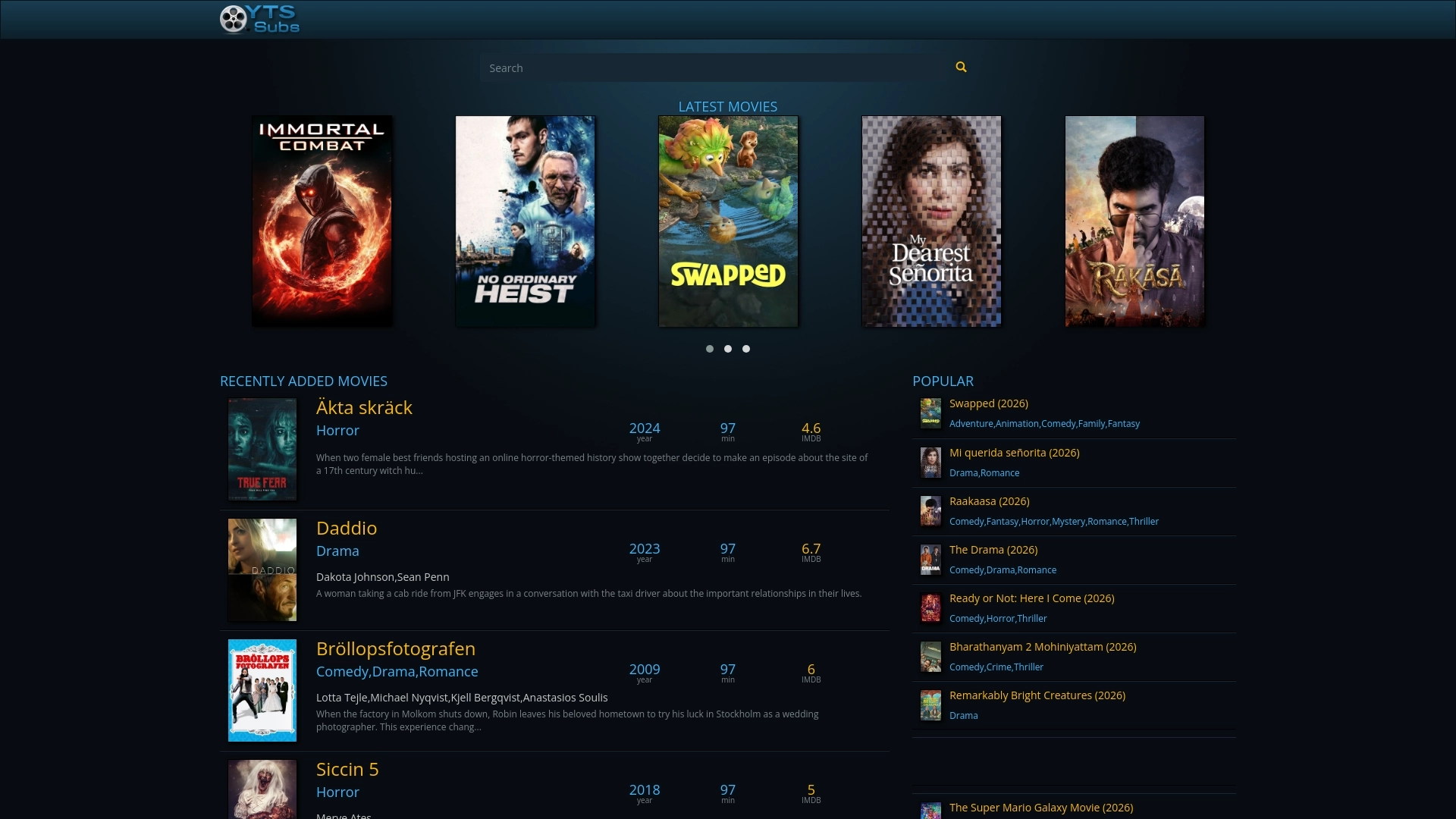Click the Bharathanyam 2 small thumbnail

(x=930, y=656)
